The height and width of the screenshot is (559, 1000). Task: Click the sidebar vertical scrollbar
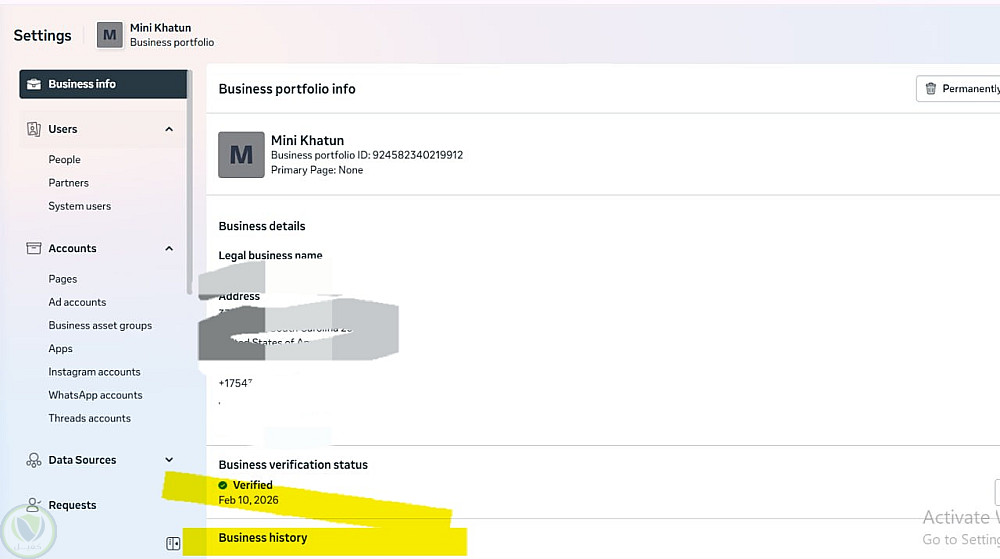190,180
